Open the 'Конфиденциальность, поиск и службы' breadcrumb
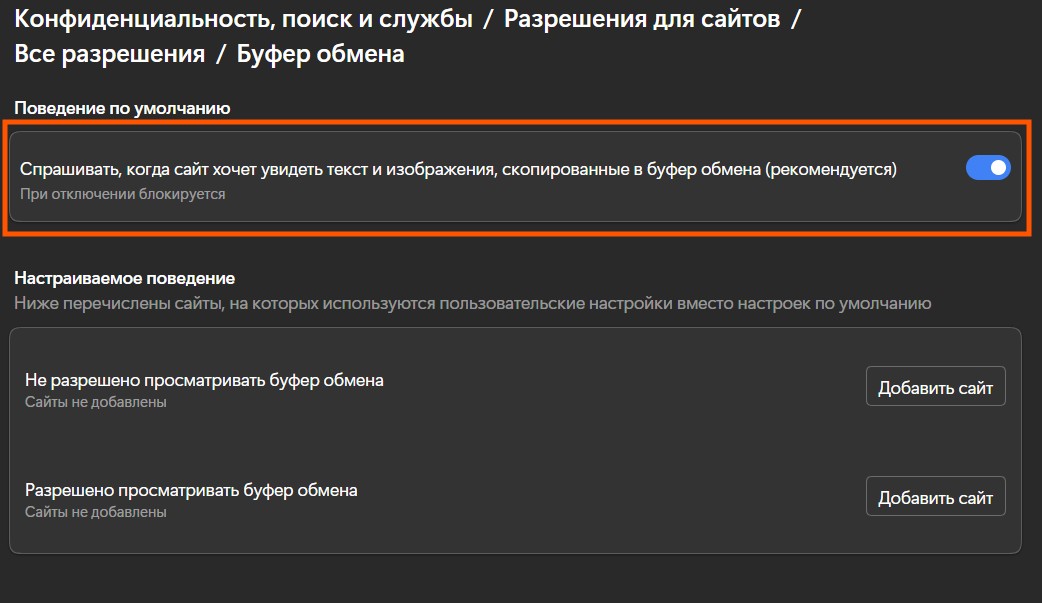Viewport: 1042px width, 603px height. [243, 18]
